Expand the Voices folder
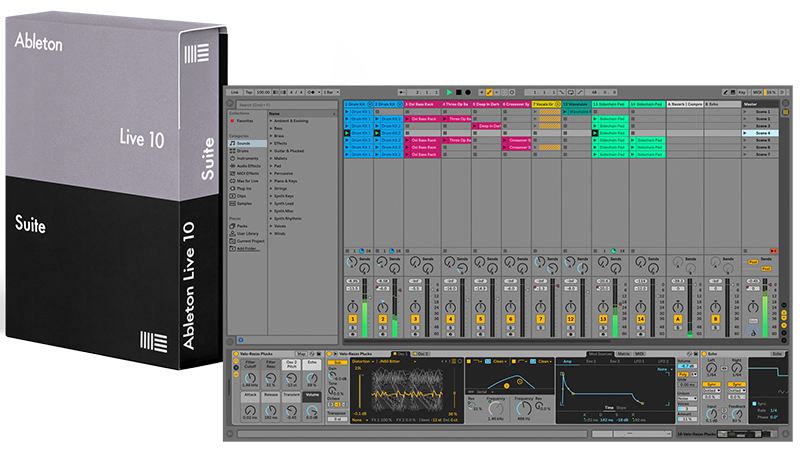Image resolution: width=800 pixels, height=459 pixels. point(271,226)
